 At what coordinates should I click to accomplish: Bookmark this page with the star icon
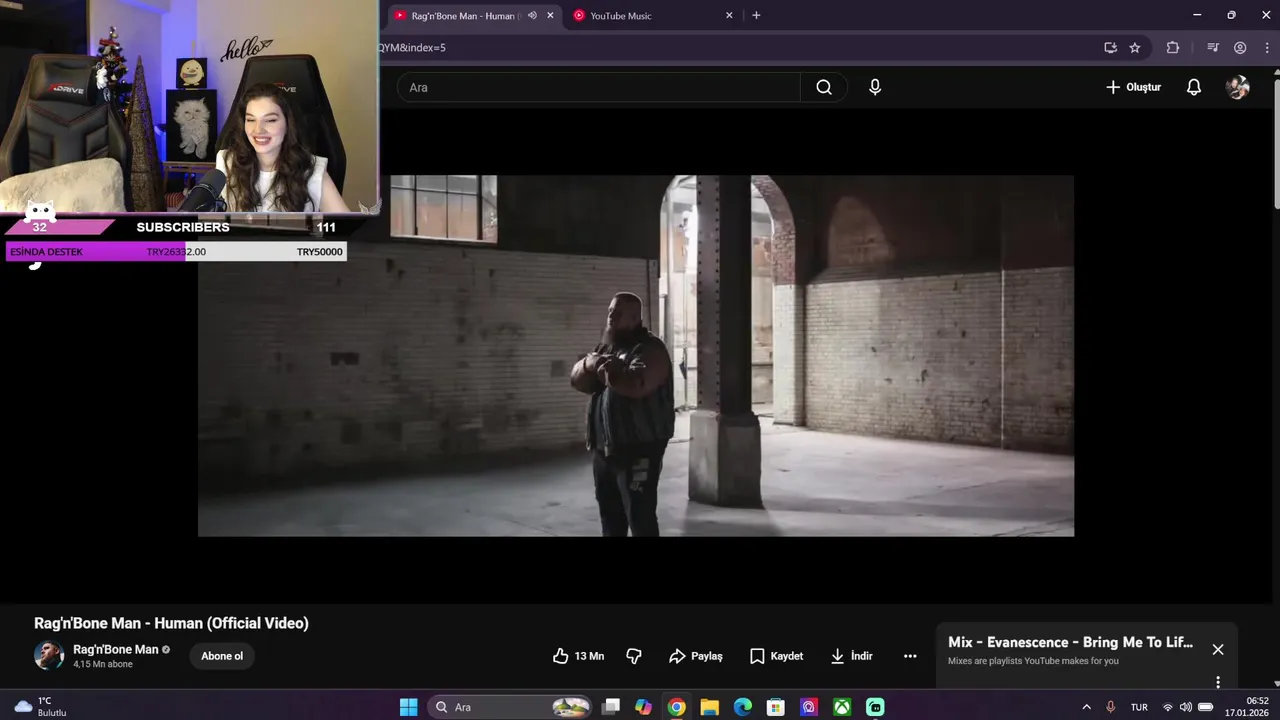[x=1135, y=47]
